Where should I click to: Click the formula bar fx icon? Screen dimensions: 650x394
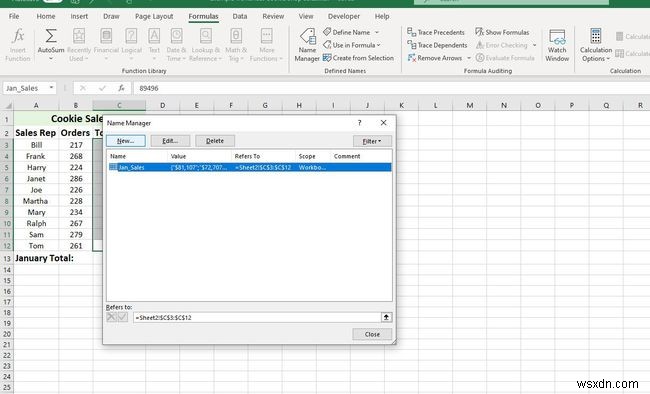[x=121, y=88]
